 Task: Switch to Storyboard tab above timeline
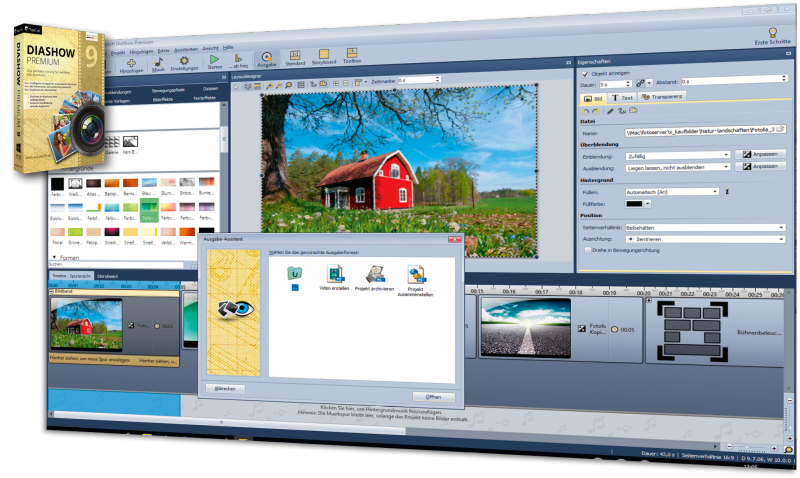pos(107,276)
